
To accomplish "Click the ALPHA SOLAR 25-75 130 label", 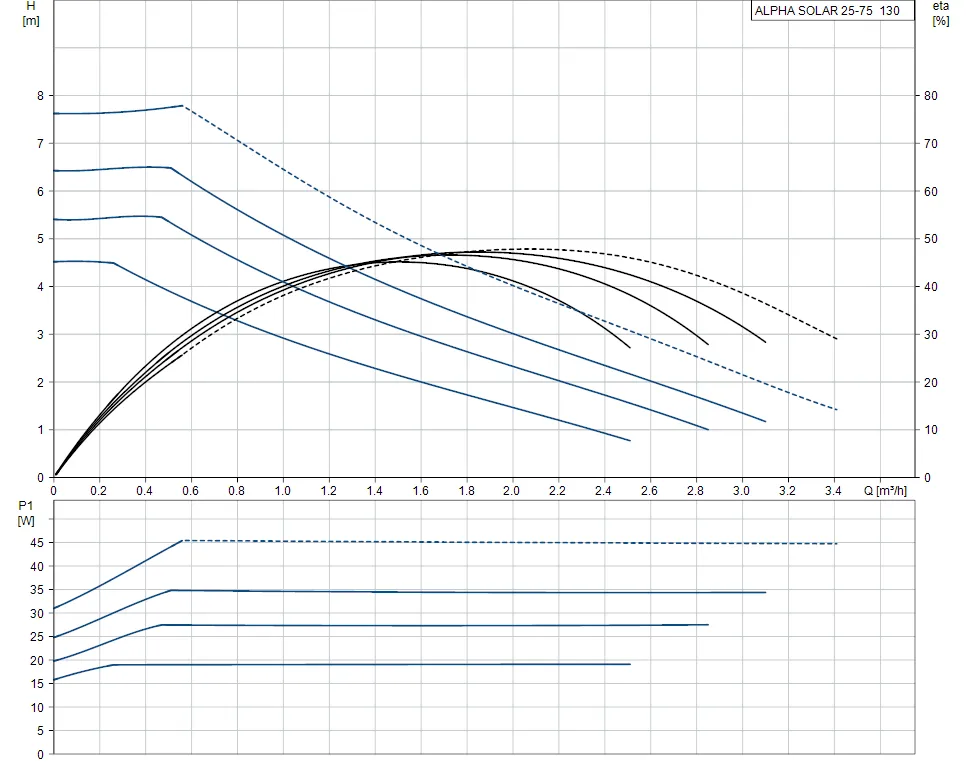I will pos(832,12).
